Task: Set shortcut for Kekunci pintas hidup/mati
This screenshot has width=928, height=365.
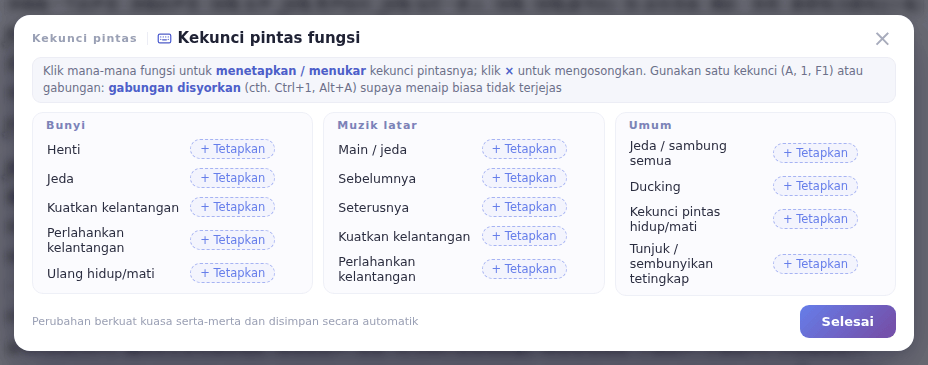Action: [815, 219]
